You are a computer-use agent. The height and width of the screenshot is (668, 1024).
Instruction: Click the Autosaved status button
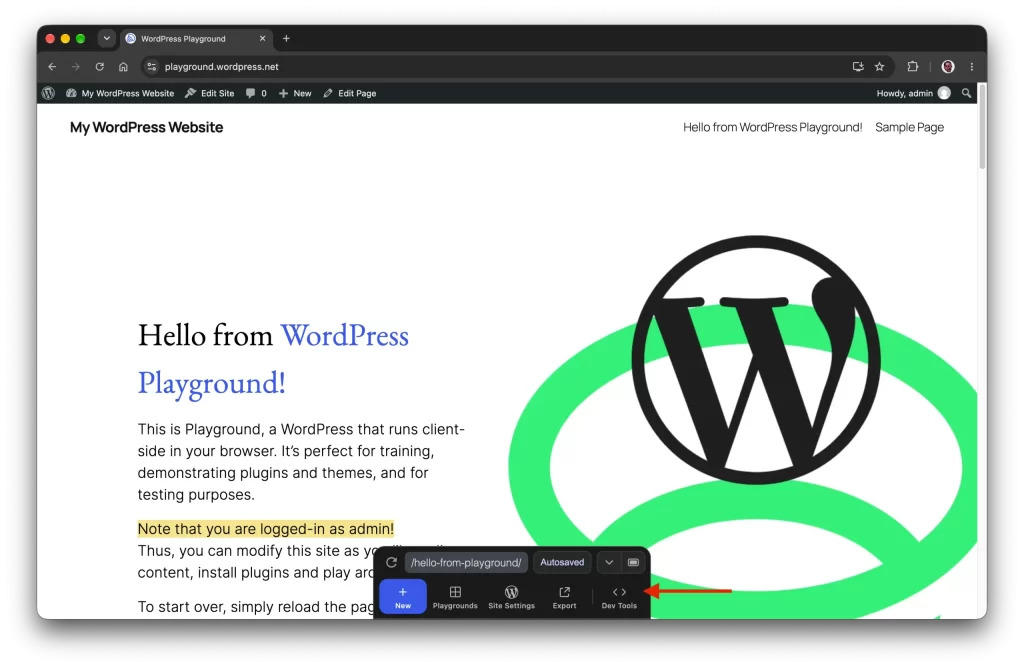pyautogui.click(x=562, y=562)
